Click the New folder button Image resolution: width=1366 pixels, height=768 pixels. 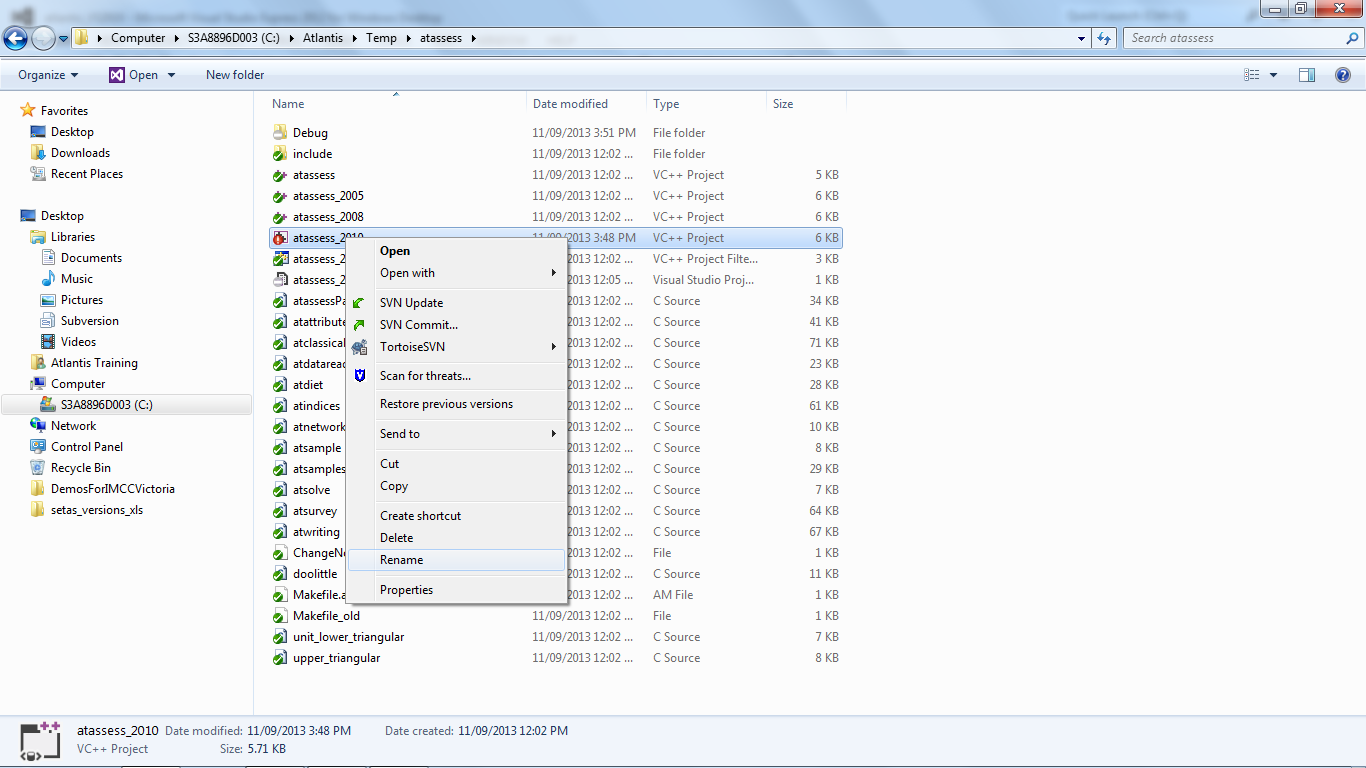point(235,75)
